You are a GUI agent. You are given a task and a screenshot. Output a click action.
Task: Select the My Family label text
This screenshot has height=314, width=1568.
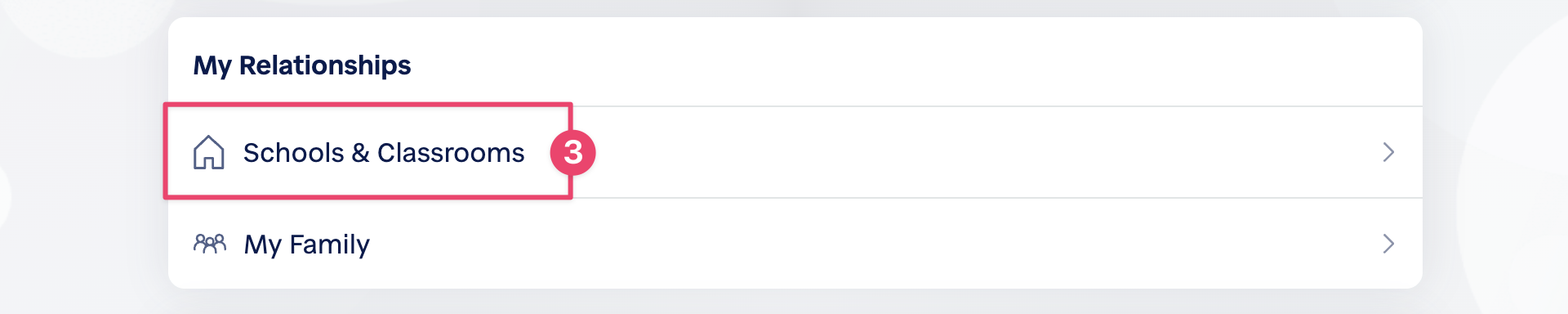[x=307, y=244]
